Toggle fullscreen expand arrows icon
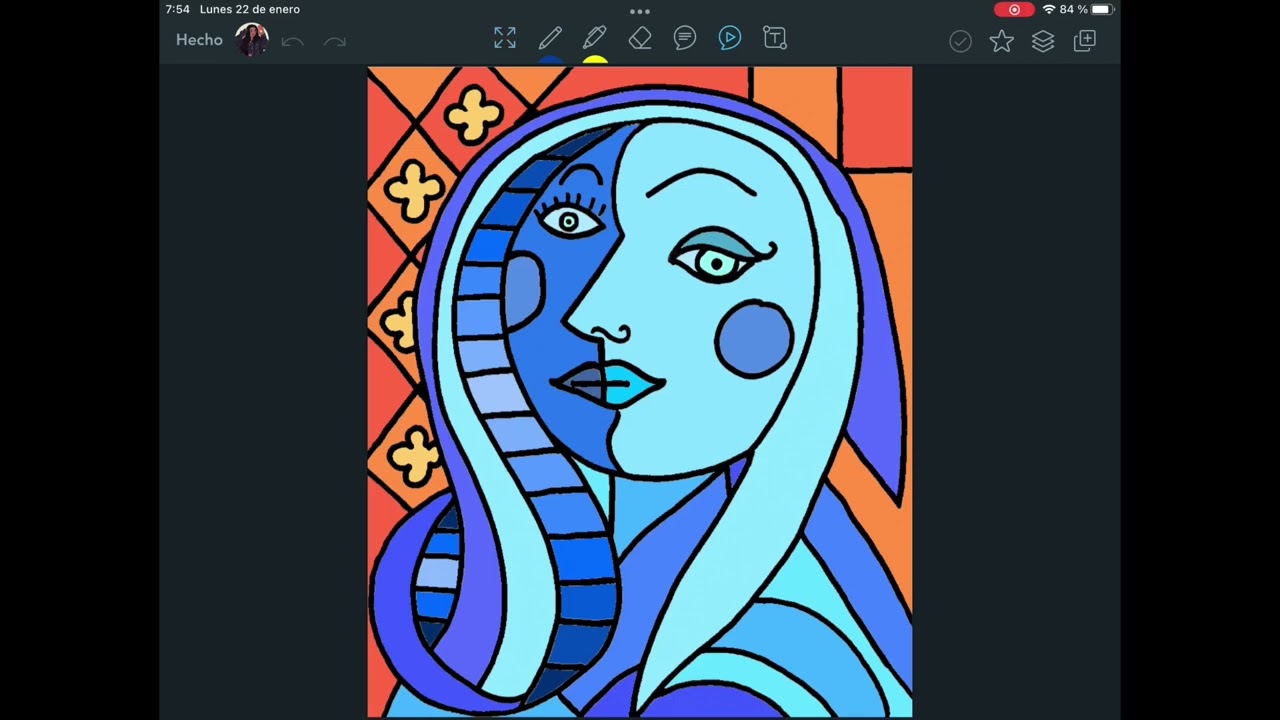This screenshot has height=720, width=1280. 505,38
